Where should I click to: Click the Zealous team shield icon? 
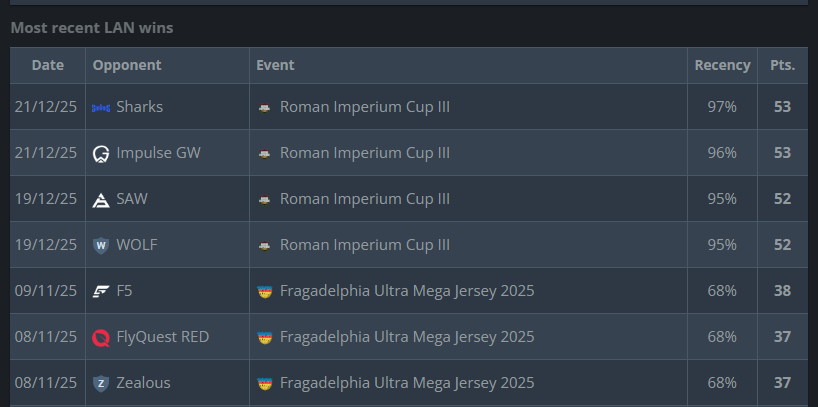point(101,383)
